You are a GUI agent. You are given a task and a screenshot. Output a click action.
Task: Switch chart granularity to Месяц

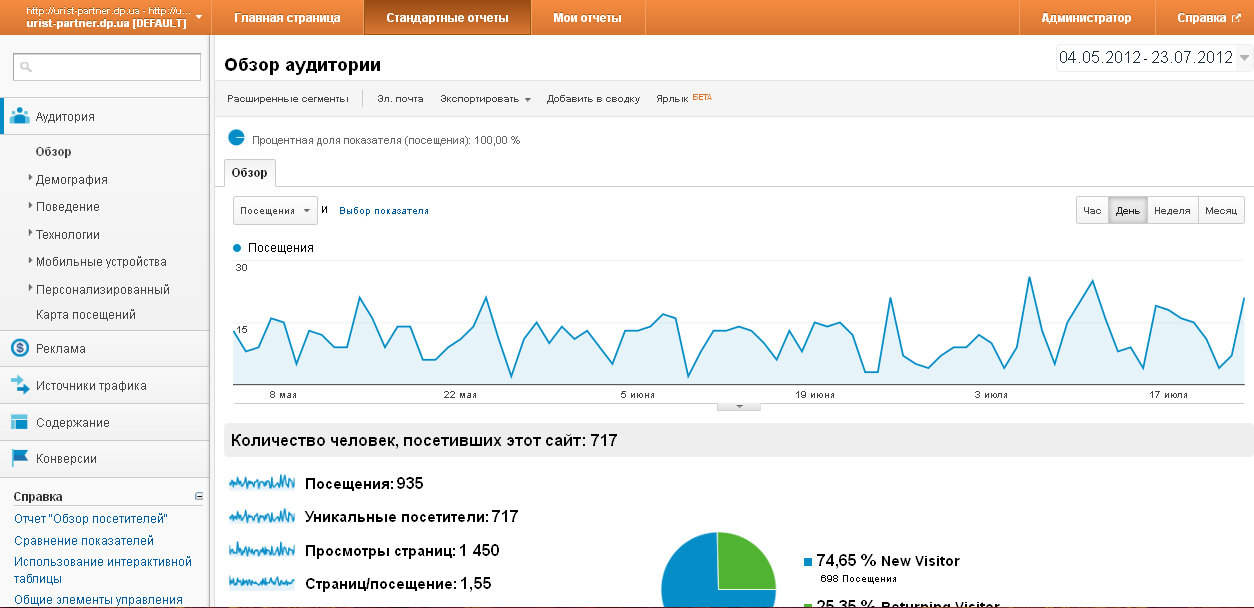pos(1221,210)
